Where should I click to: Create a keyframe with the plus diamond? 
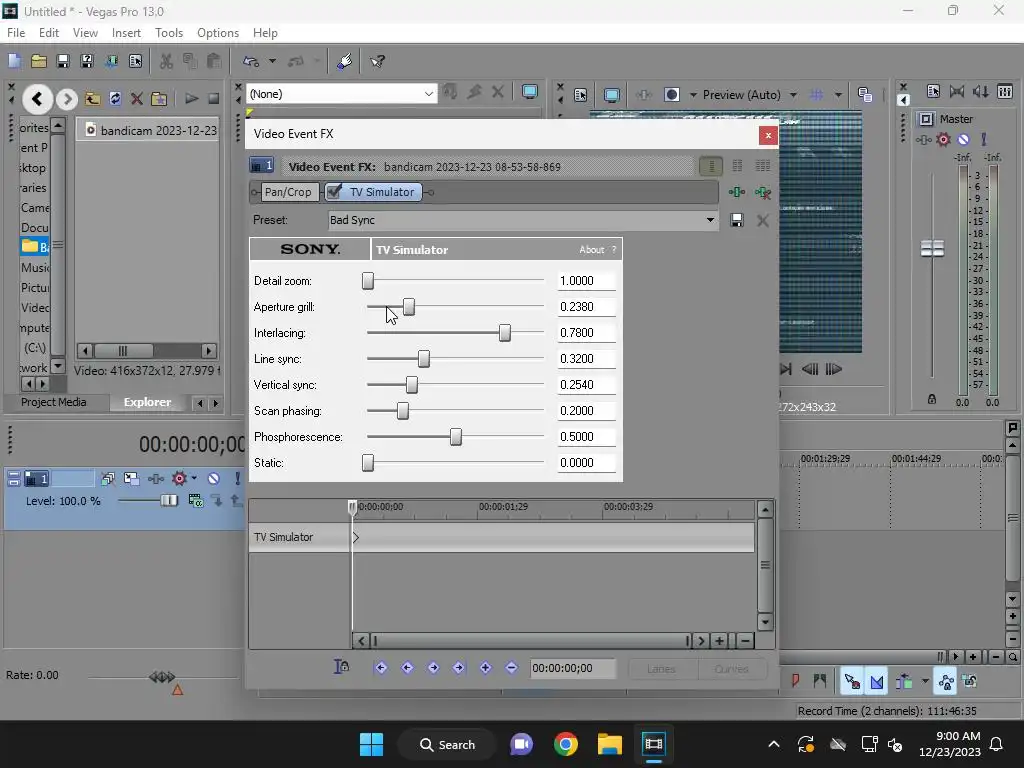click(485, 667)
